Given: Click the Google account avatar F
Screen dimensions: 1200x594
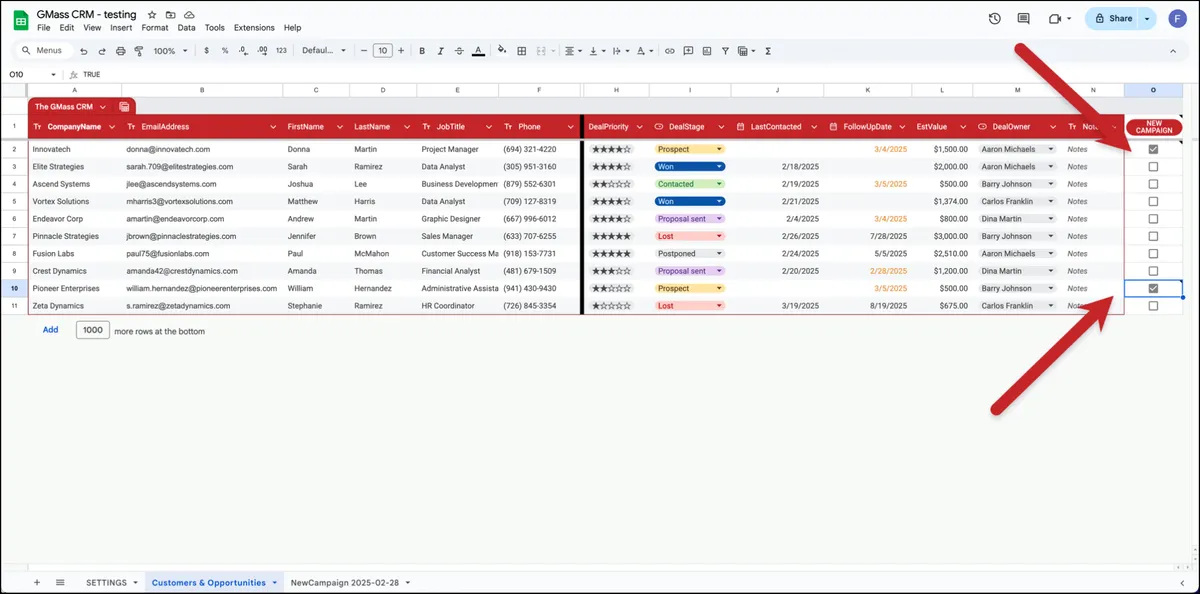Looking at the screenshot, I should (1177, 18).
